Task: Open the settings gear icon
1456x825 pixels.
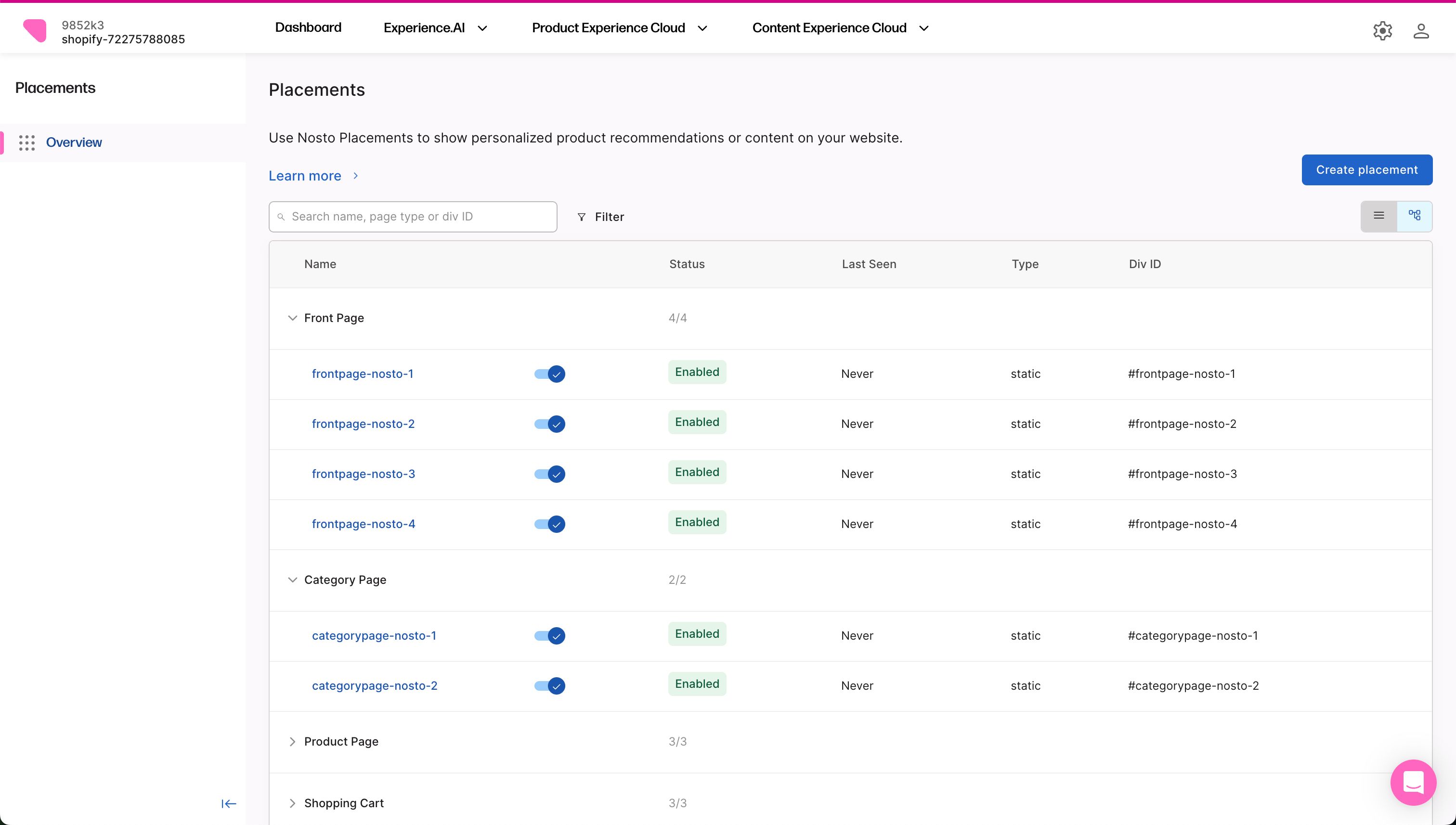Action: coord(1382,31)
